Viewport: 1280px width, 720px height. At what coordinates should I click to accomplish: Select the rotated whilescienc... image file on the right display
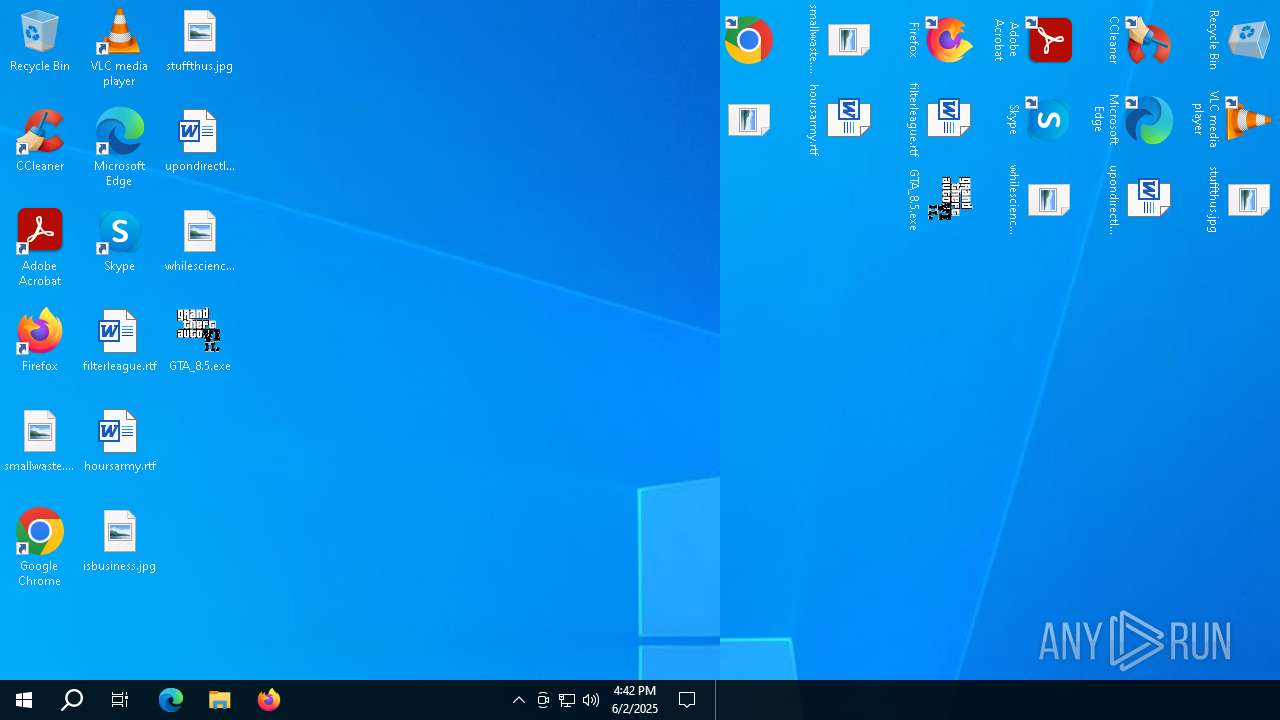tap(1040, 200)
